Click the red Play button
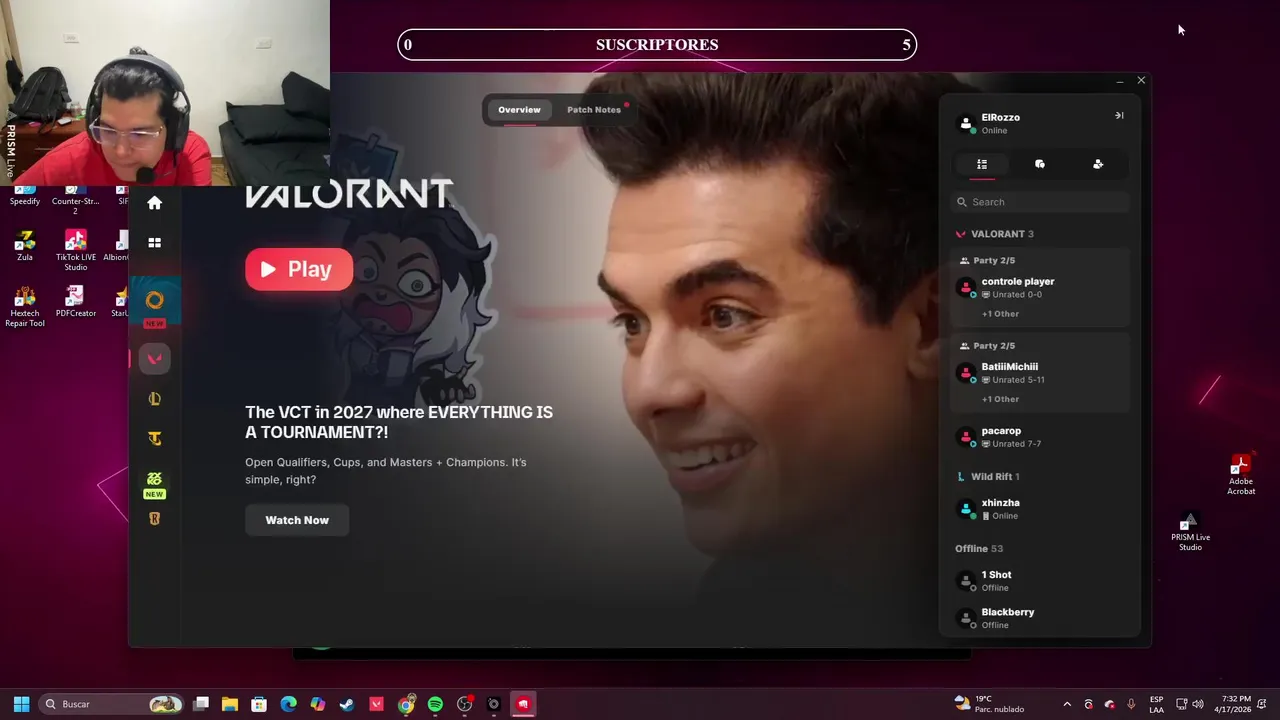 click(299, 269)
